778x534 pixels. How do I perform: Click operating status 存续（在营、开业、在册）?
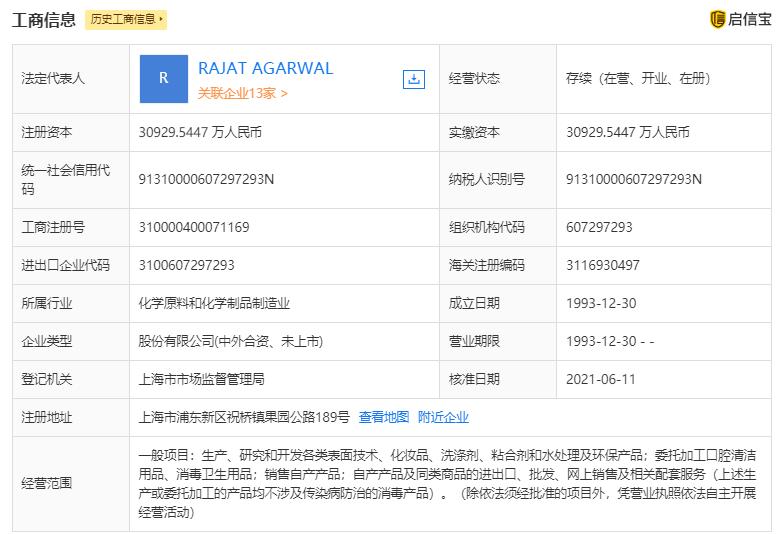(x=639, y=78)
